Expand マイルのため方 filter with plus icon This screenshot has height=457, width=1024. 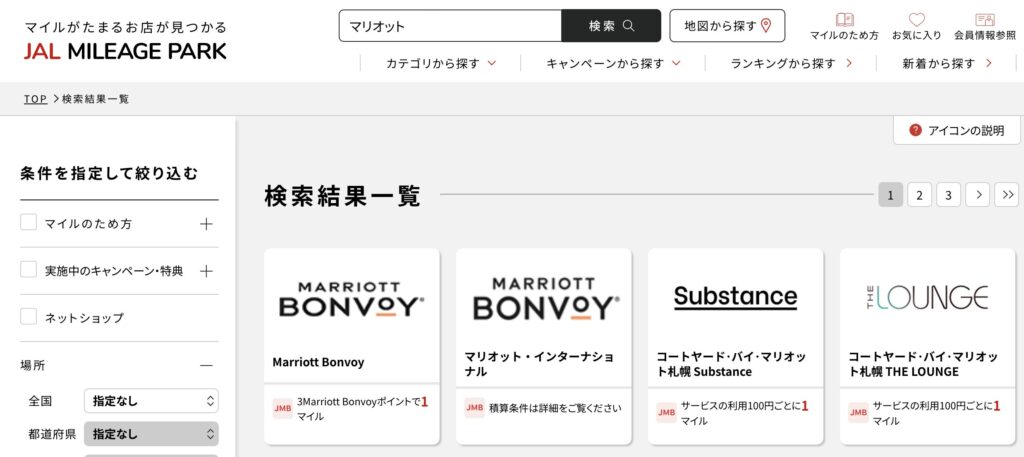206,224
